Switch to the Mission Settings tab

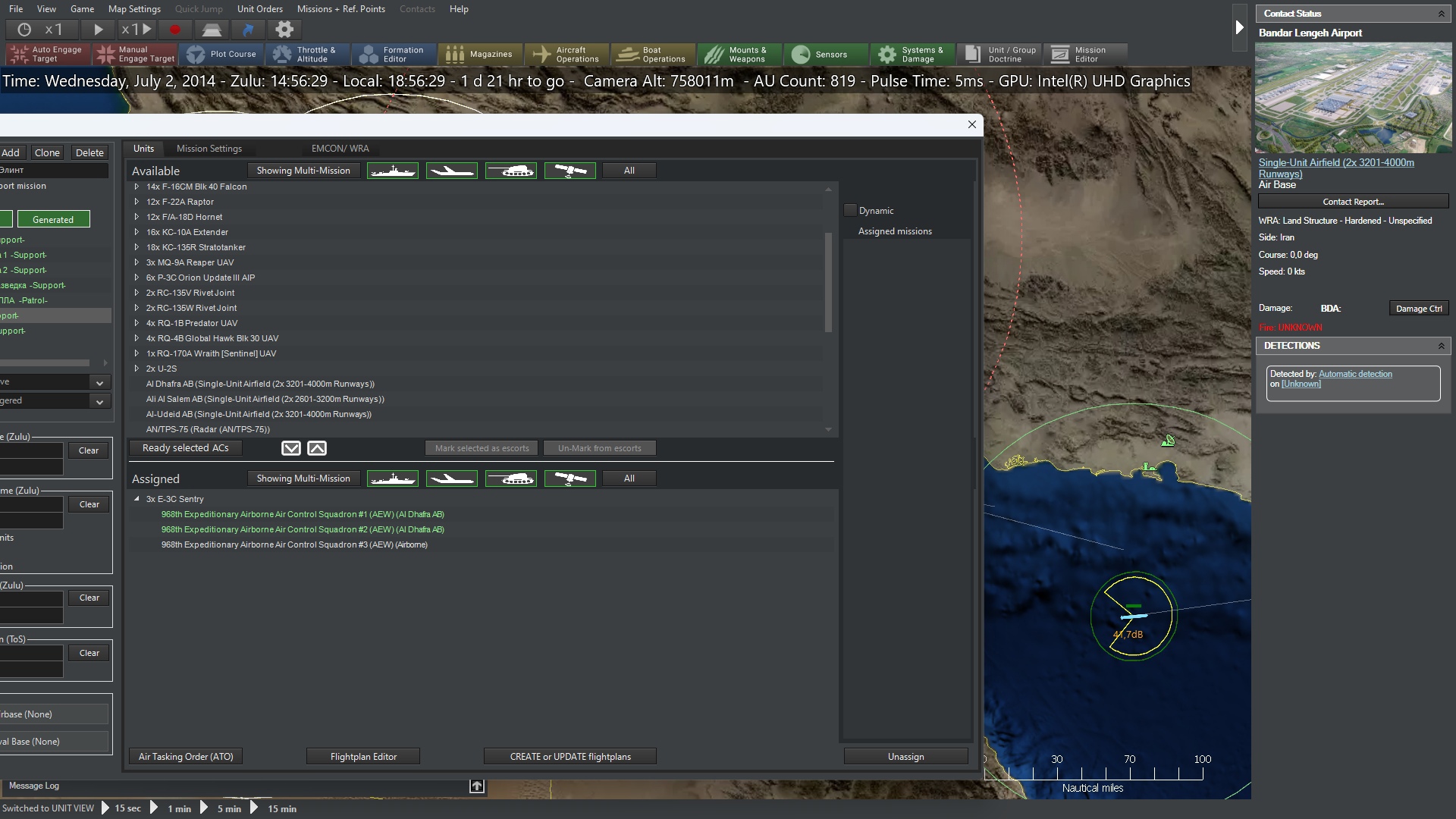209,149
